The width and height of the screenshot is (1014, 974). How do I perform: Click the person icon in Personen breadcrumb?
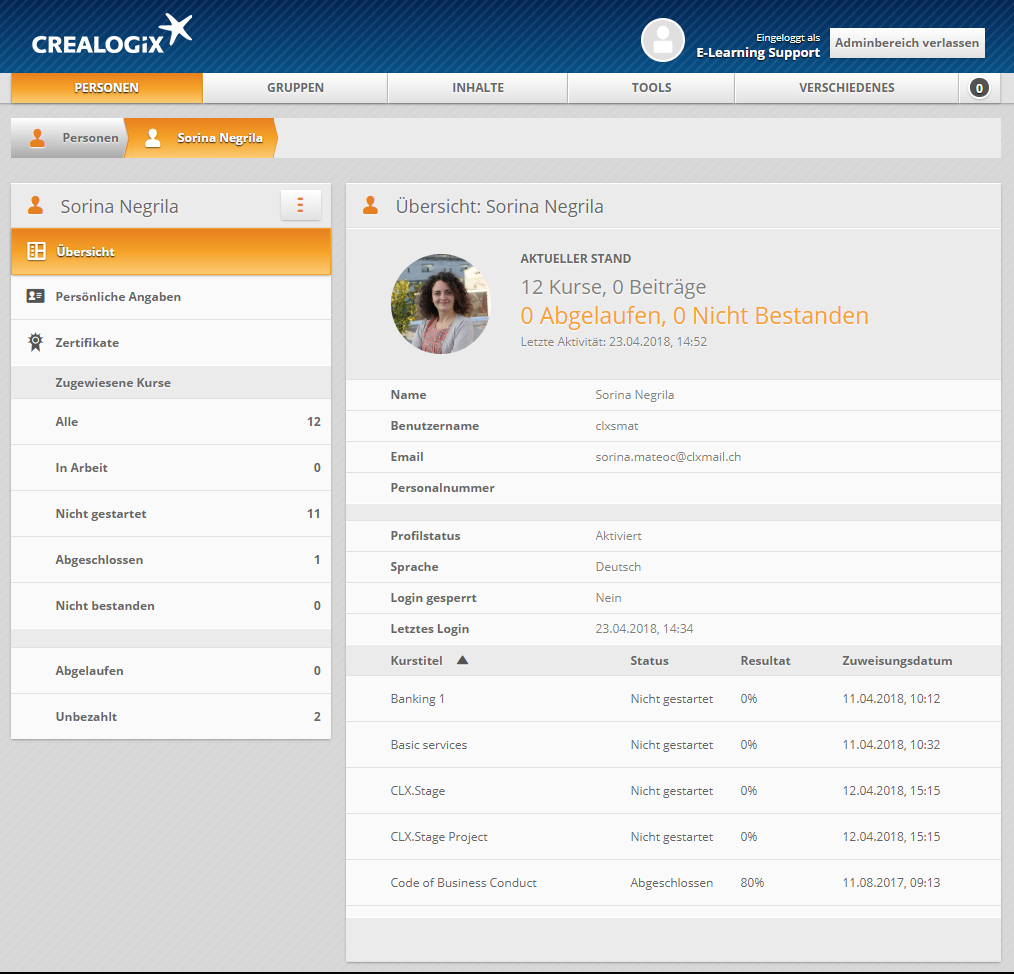[38, 138]
